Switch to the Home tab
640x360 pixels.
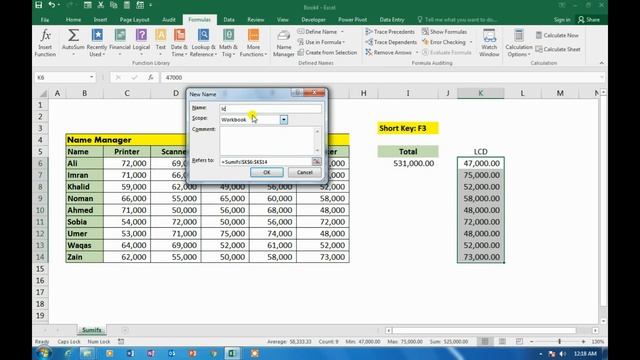point(73,20)
